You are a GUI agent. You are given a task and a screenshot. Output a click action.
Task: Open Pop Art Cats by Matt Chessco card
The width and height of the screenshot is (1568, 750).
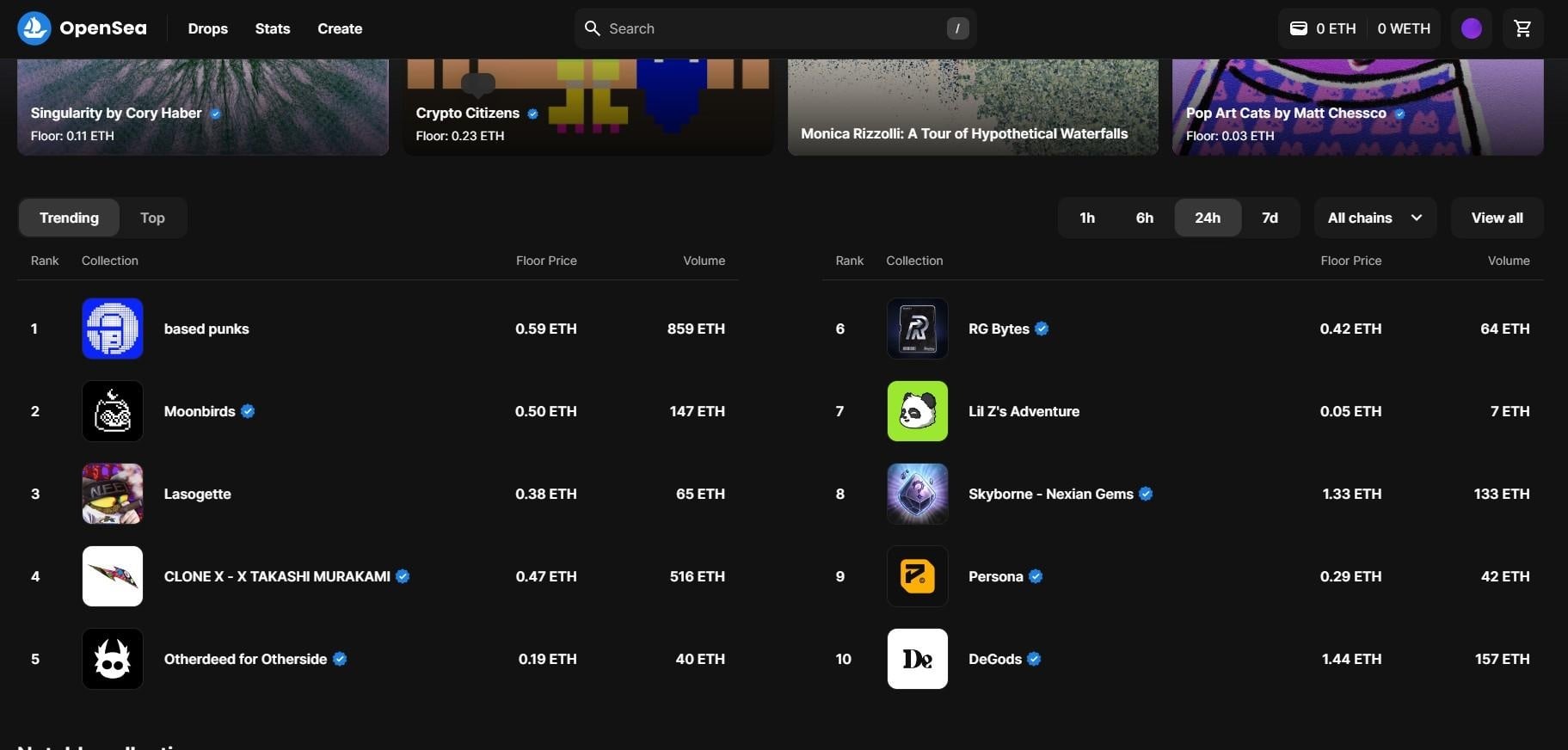tap(1358, 107)
